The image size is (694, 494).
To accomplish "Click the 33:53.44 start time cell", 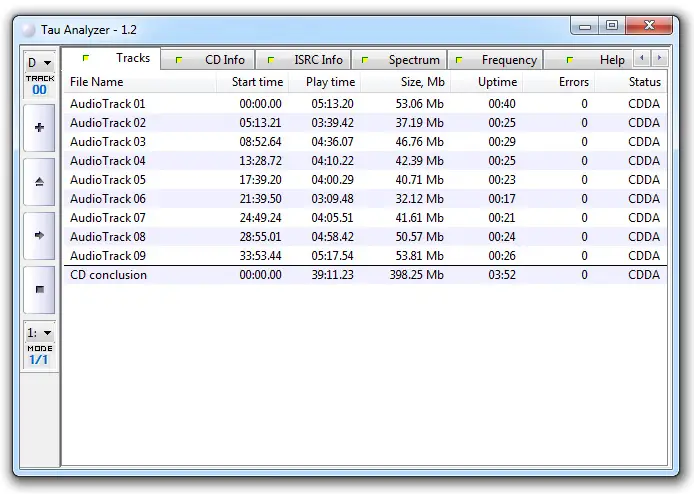I will click(260, 256).
